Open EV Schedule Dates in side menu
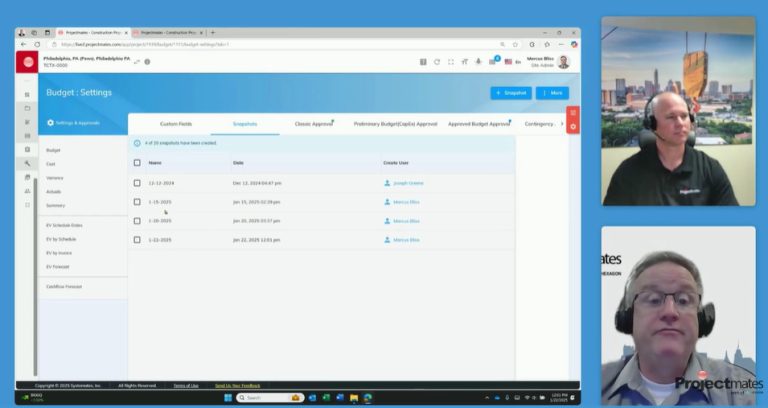768x408 pixels. click(x=64, y=225)
